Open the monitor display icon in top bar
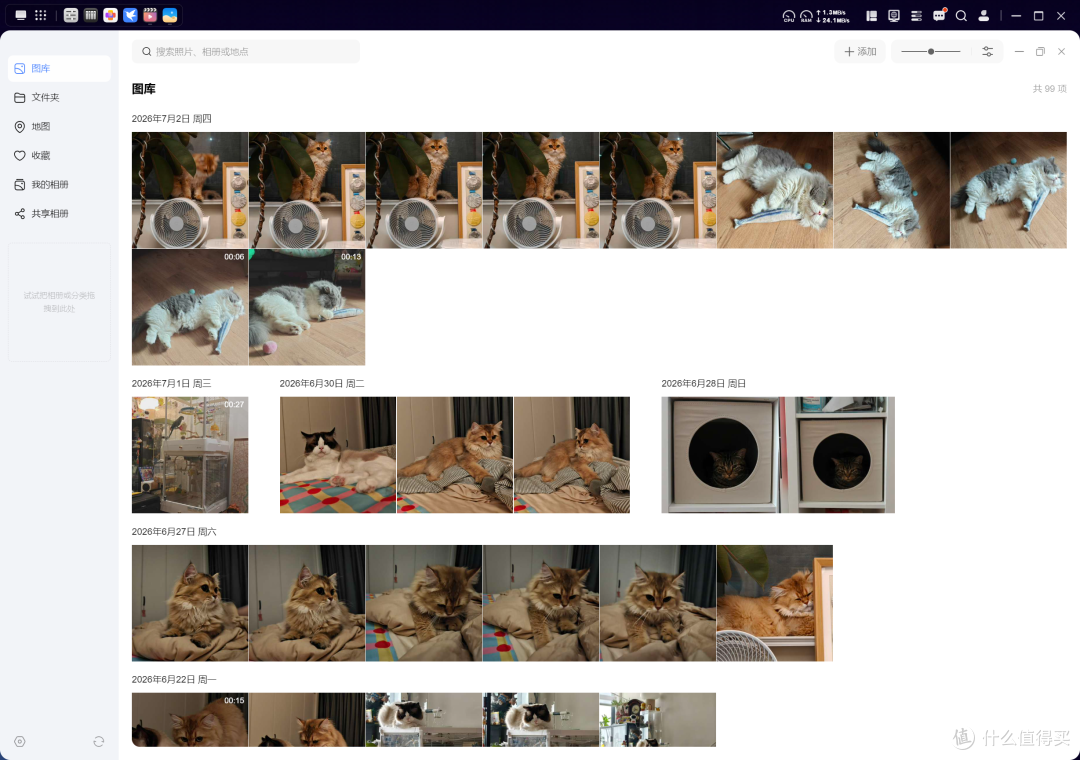Screen dimensions: 1080x760 pyautogui.click(x=894, y=15)
